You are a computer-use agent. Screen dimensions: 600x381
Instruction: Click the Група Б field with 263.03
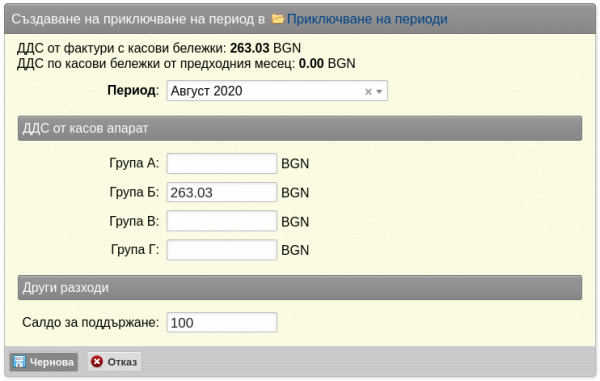click(x=222, y=192)
